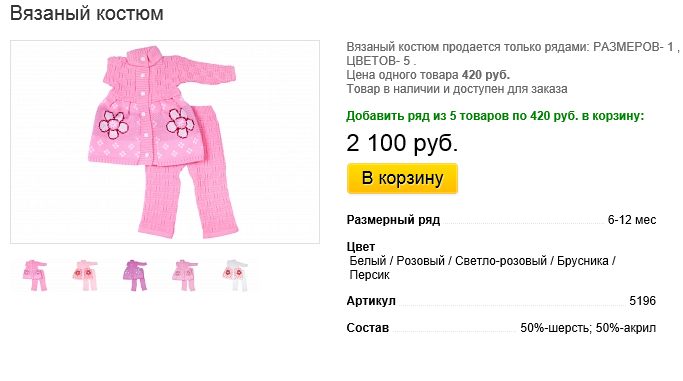The image size is (683, 381).
Task: Click the Цвет section label
Action: point(361,247)
